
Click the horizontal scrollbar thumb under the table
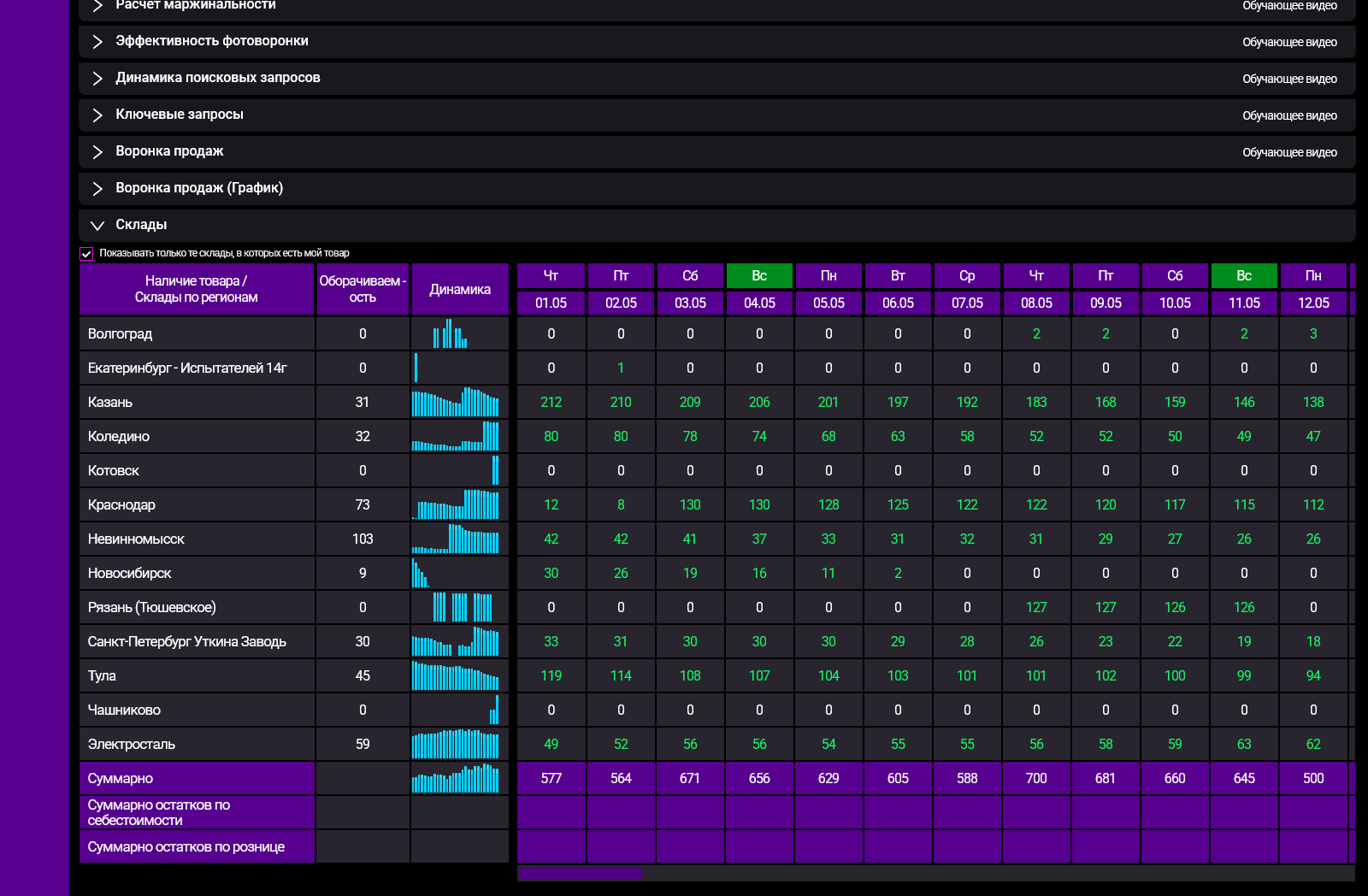coord(580,873)
